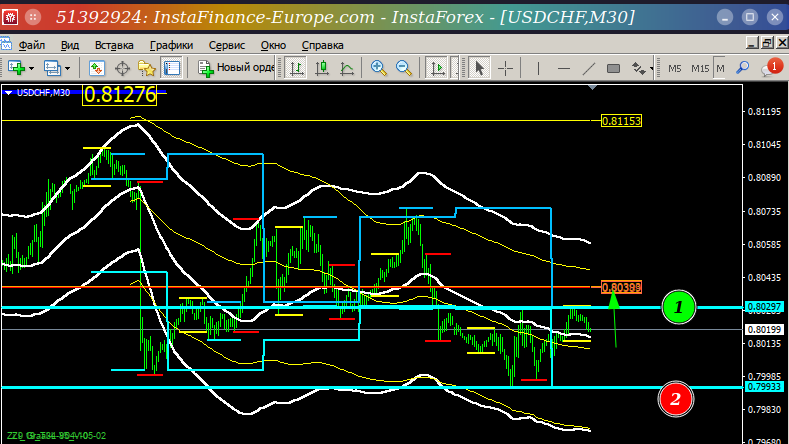Viewport: 789px width, 444px height.
Task: Click 0.80890 on the price scale
Action: (764, 178)
